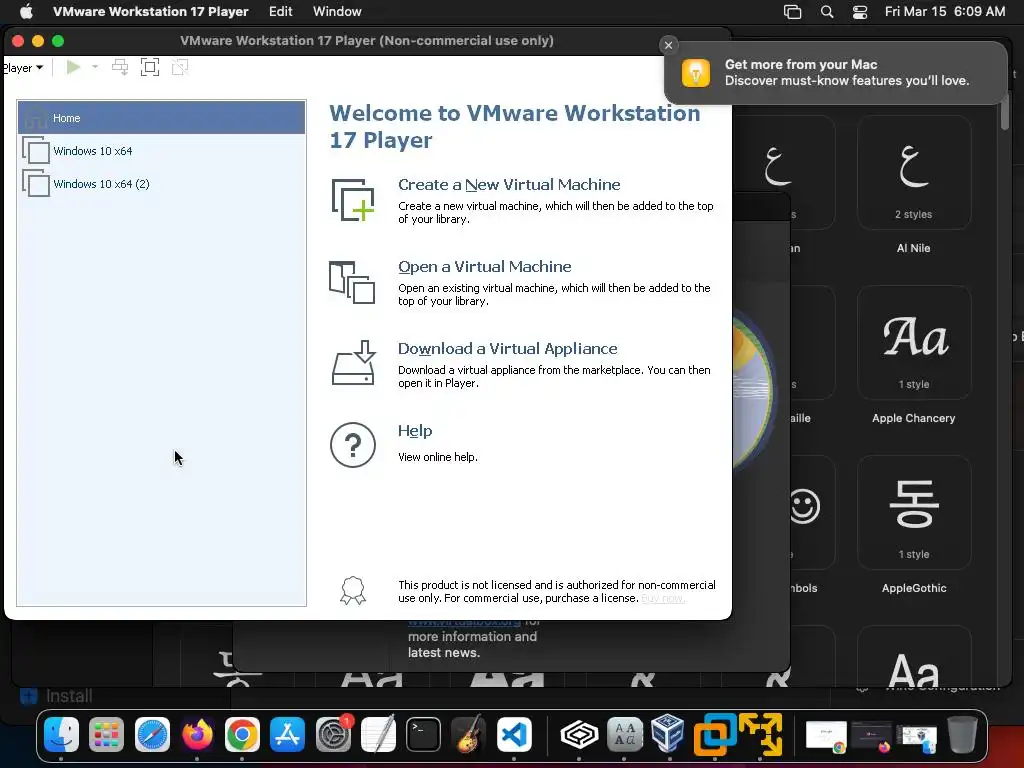The image size is (1024, 768).
Task: Enter full screen mode via toolbar icon
Action: pos(150,67)
